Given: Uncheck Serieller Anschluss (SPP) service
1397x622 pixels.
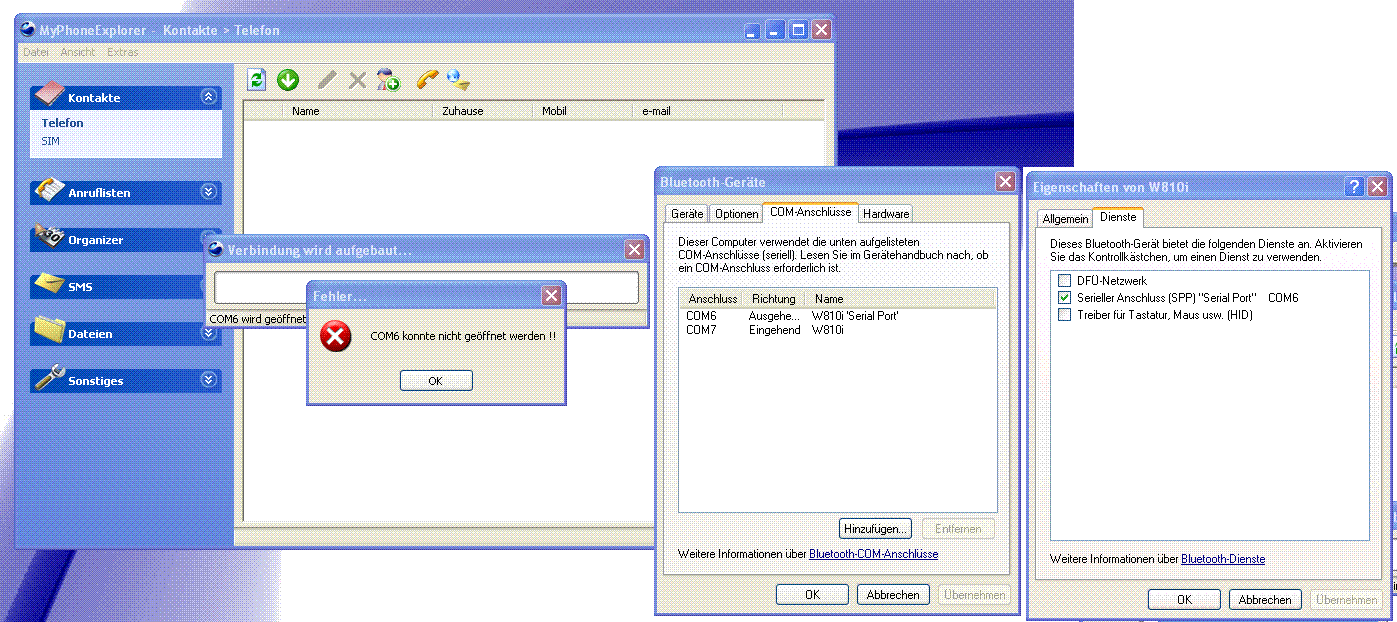Looking at the screenshot, I should click(x=1064, y=298).
